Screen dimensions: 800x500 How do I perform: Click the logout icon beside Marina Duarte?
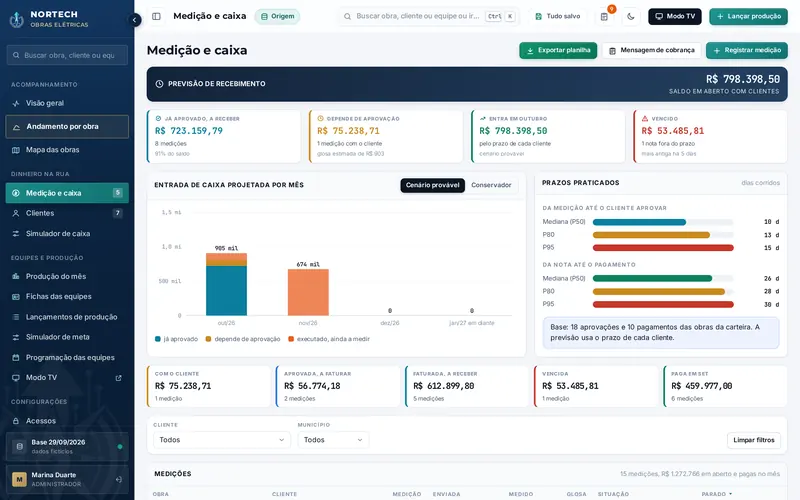click(118, 480)
